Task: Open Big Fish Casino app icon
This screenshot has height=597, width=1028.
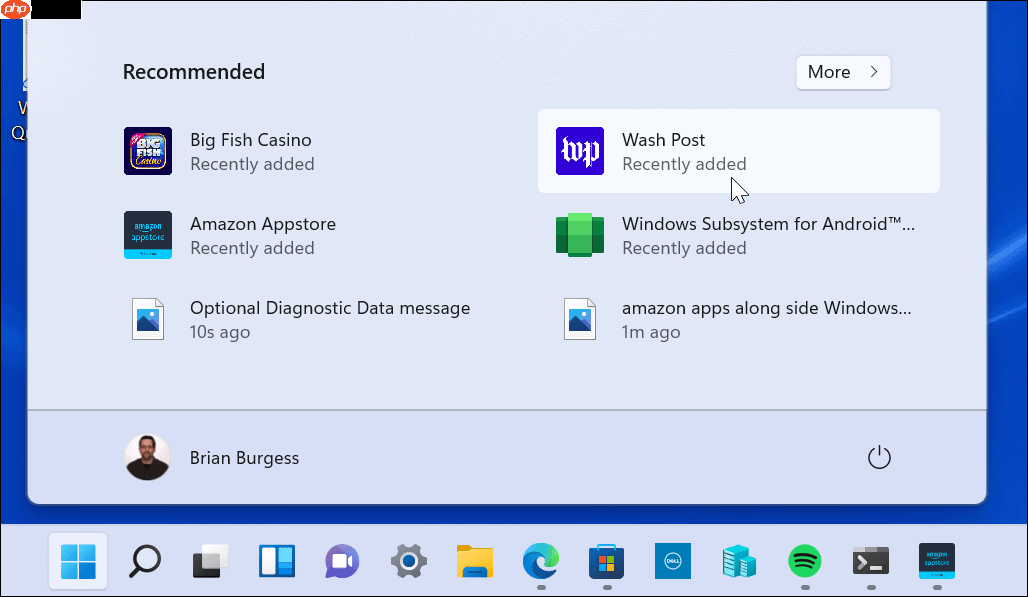Action: click(148, 151)
